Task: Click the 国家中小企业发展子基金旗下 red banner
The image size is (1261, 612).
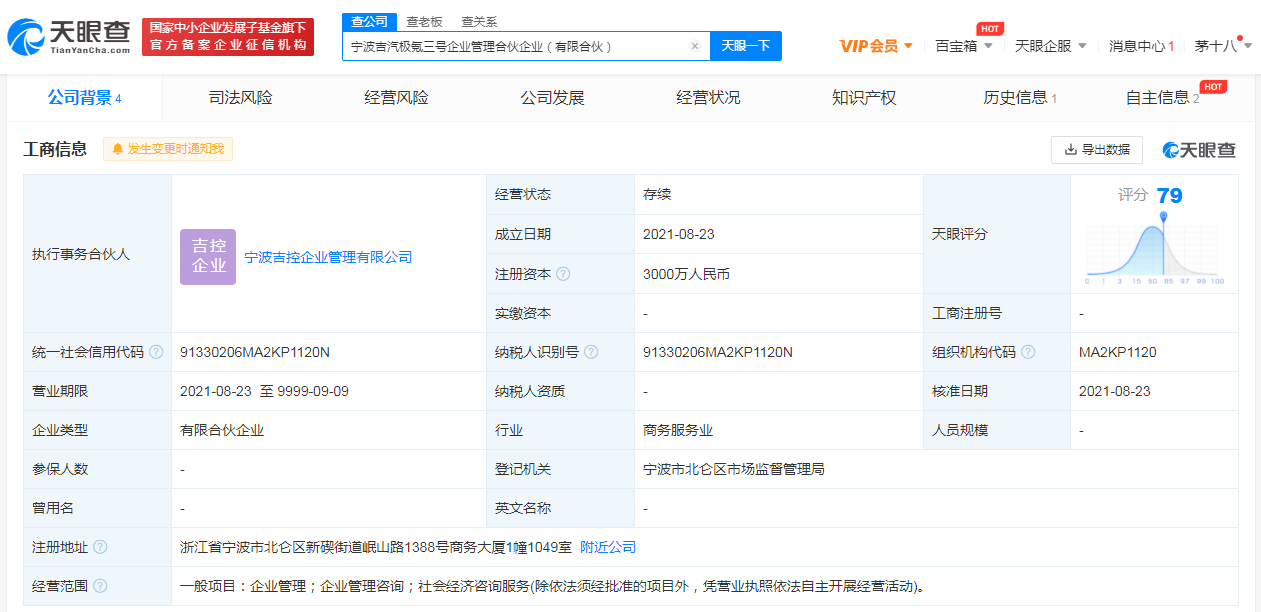Action: pyautogui.click(x=228, y=37)
